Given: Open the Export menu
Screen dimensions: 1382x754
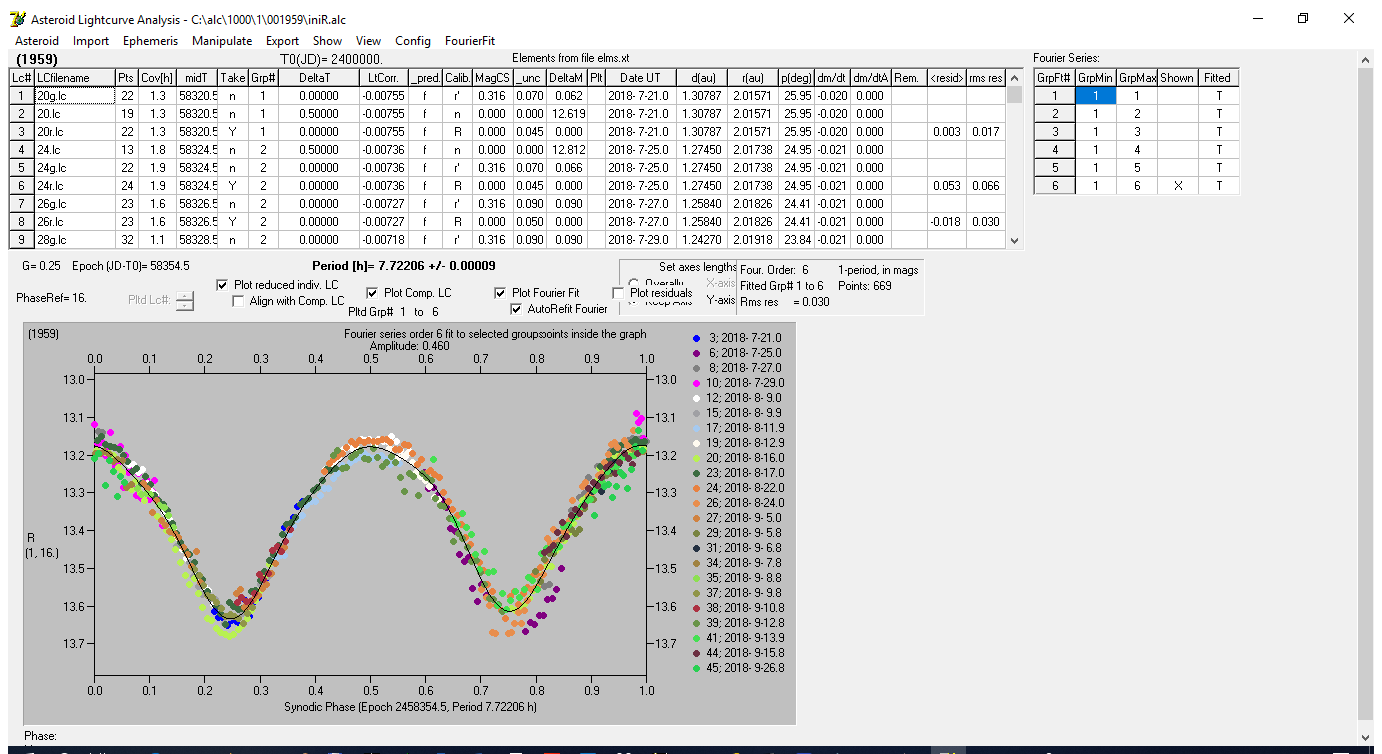Looking at the screenshot, I should [283, 41].
